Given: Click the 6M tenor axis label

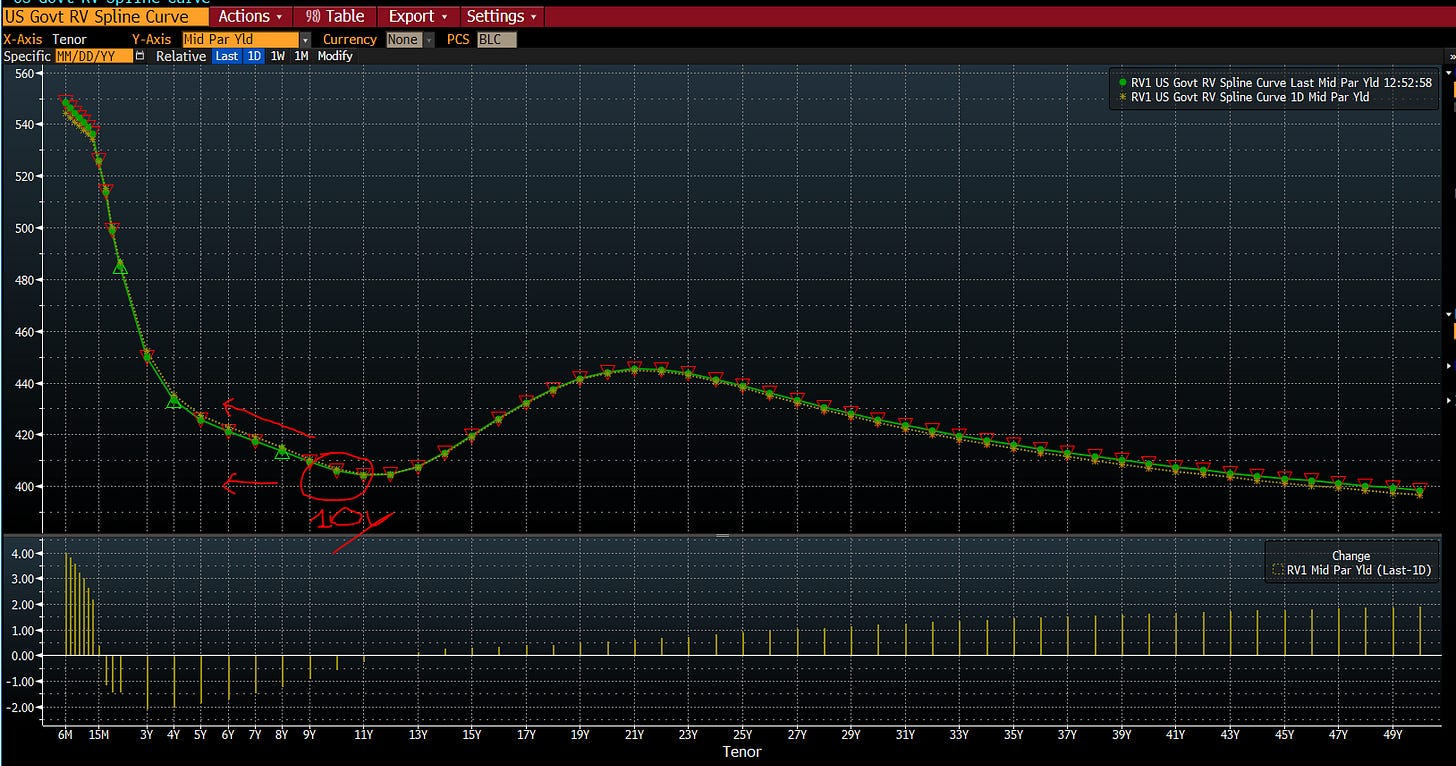Looking at the screenshot, I should [65, 734].
